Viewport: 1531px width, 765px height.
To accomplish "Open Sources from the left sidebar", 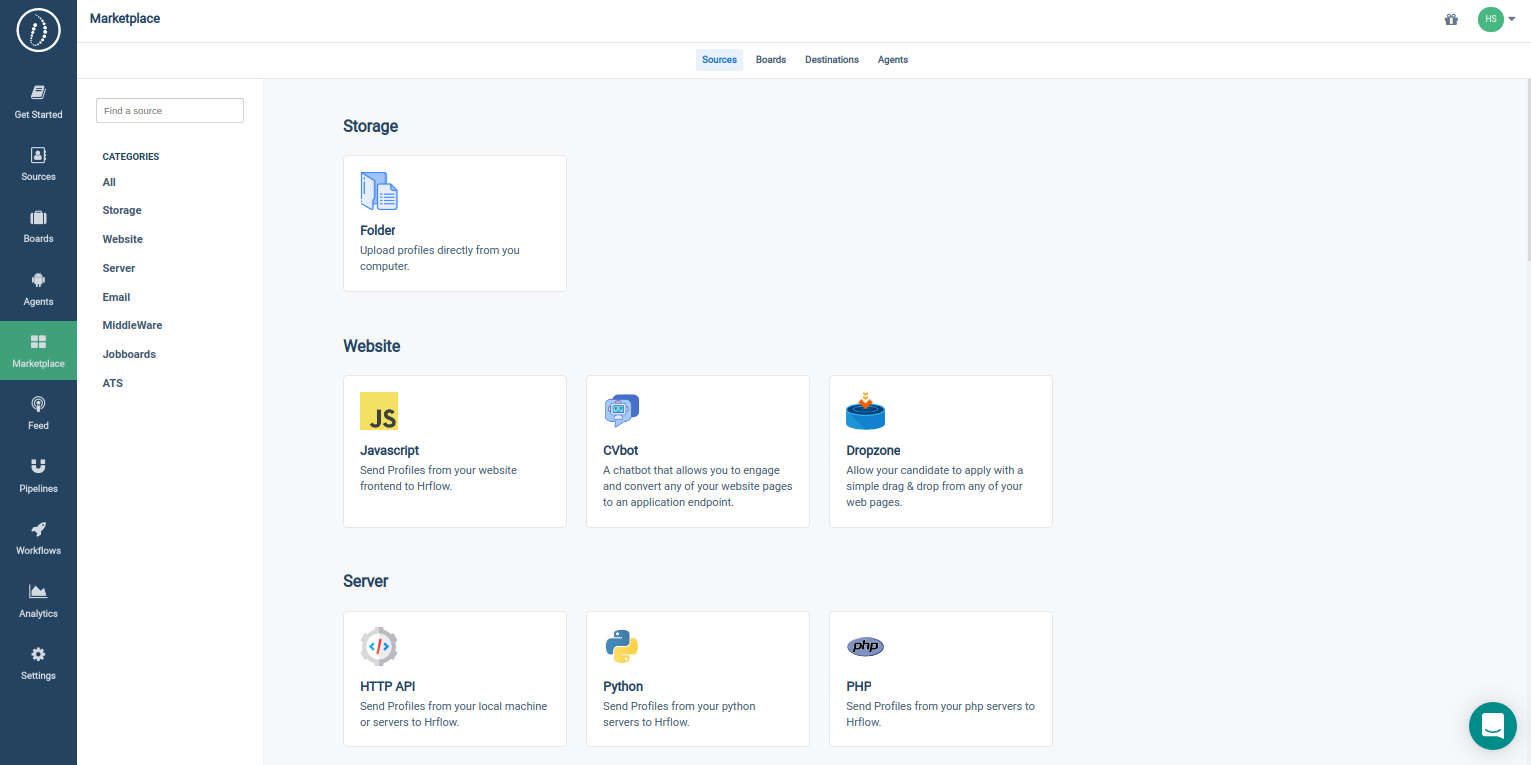I will point(38,163).
